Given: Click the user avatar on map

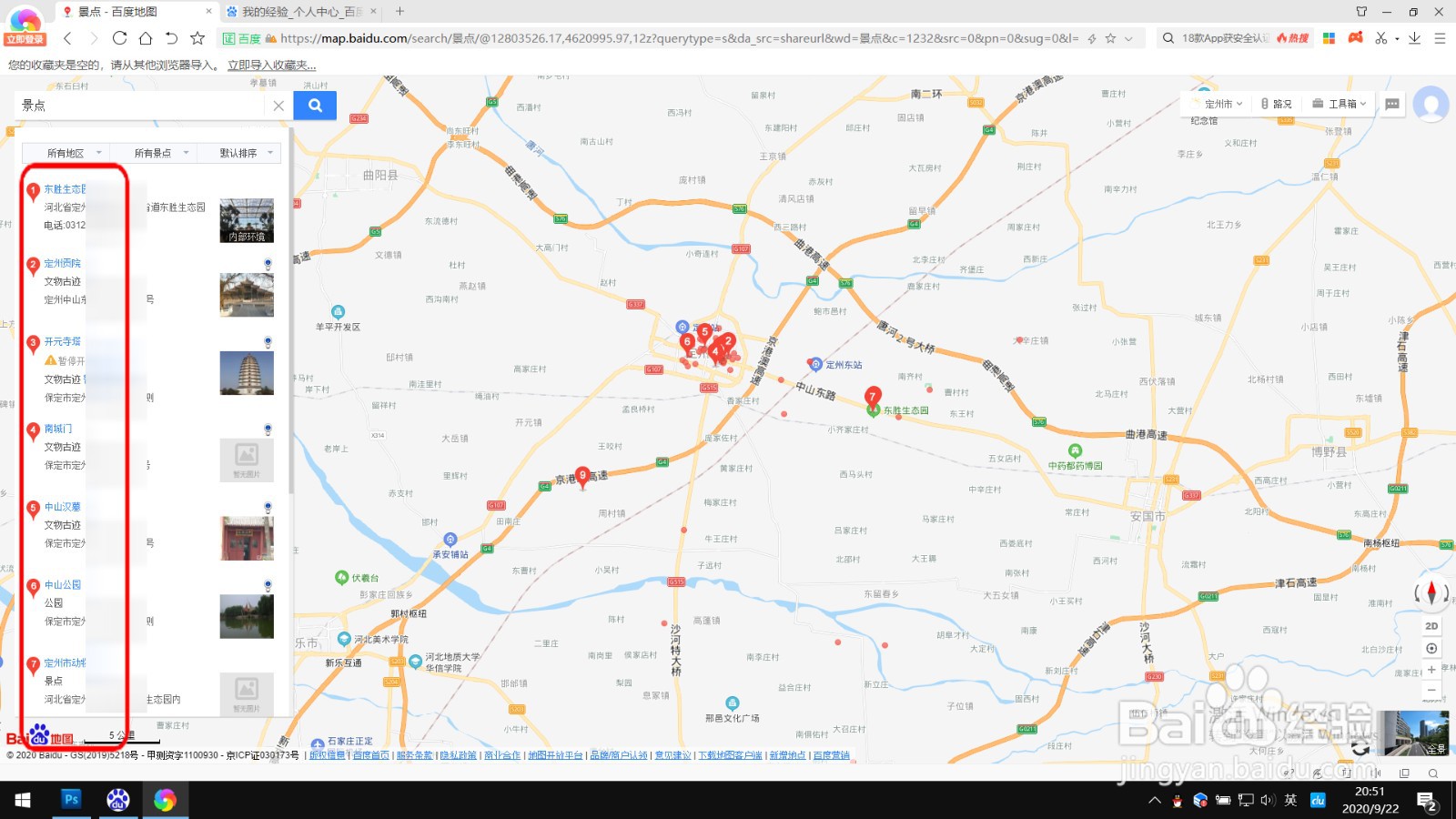Looking at the screenshot, I should 1431,104.
